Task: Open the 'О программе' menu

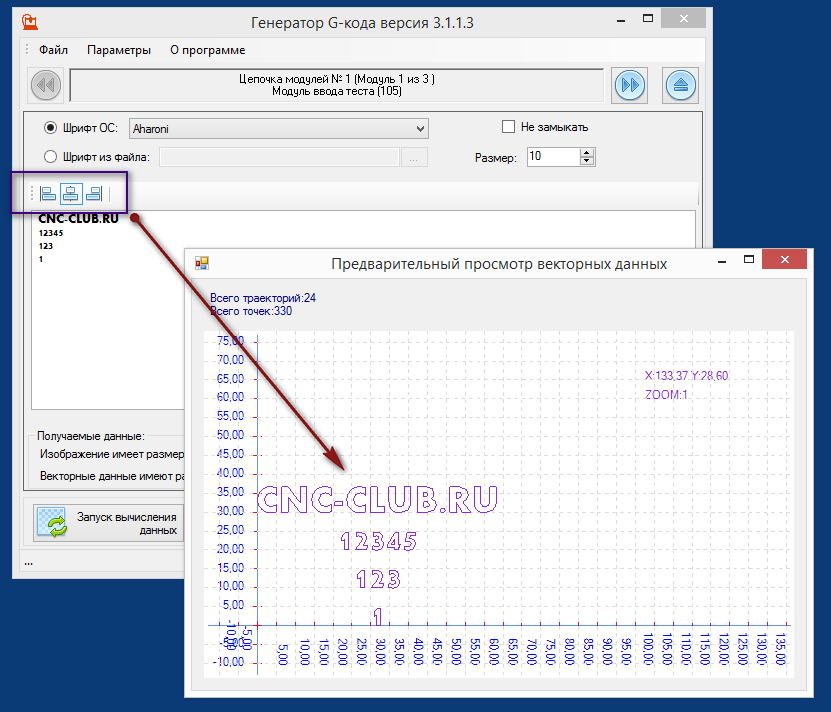Action: point(207,50)
